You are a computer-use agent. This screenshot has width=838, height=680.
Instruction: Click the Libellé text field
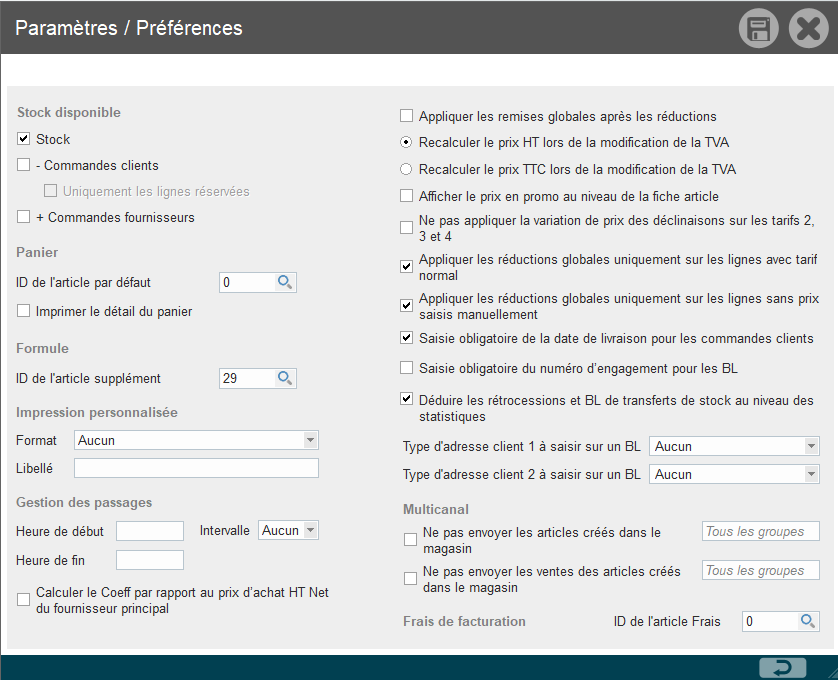196,468
